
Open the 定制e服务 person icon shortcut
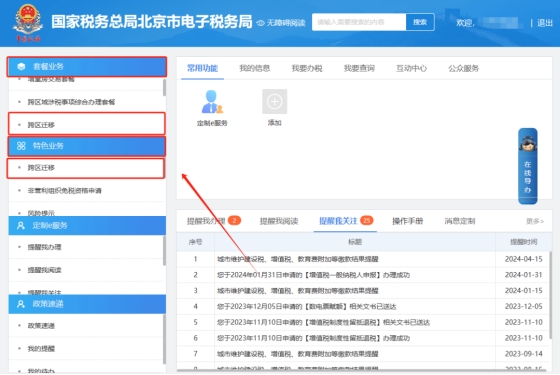pos(212,102)
